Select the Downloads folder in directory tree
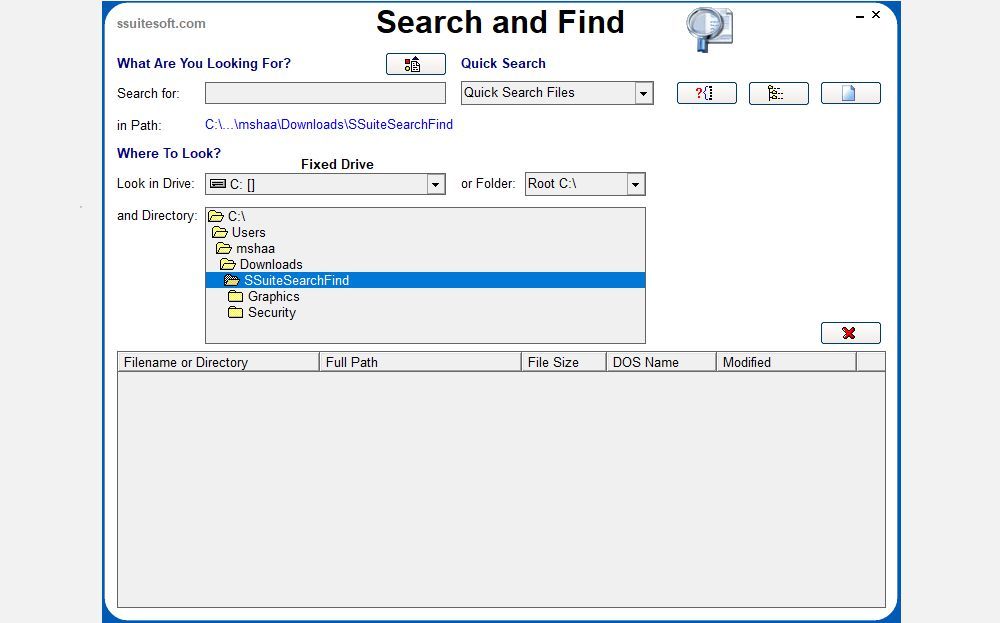Screen dimensions: 1000x623 tap(271, 265)
